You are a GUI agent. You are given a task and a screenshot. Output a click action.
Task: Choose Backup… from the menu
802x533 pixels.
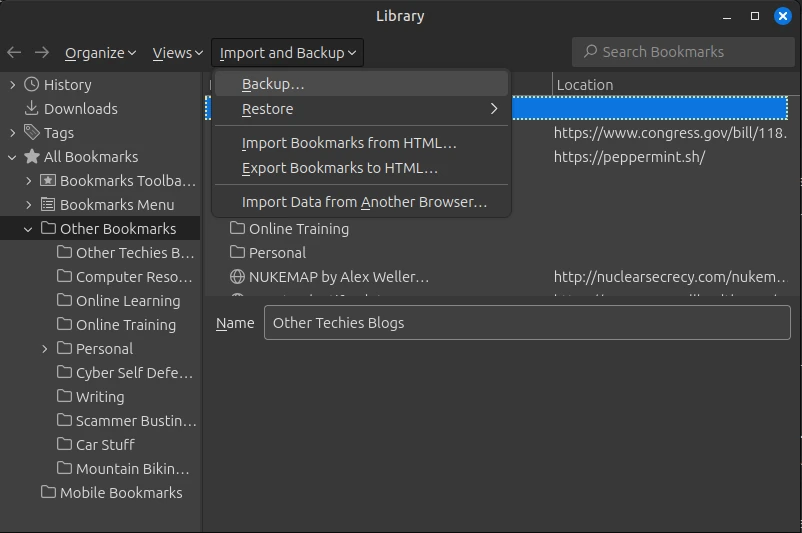point(361,84)
